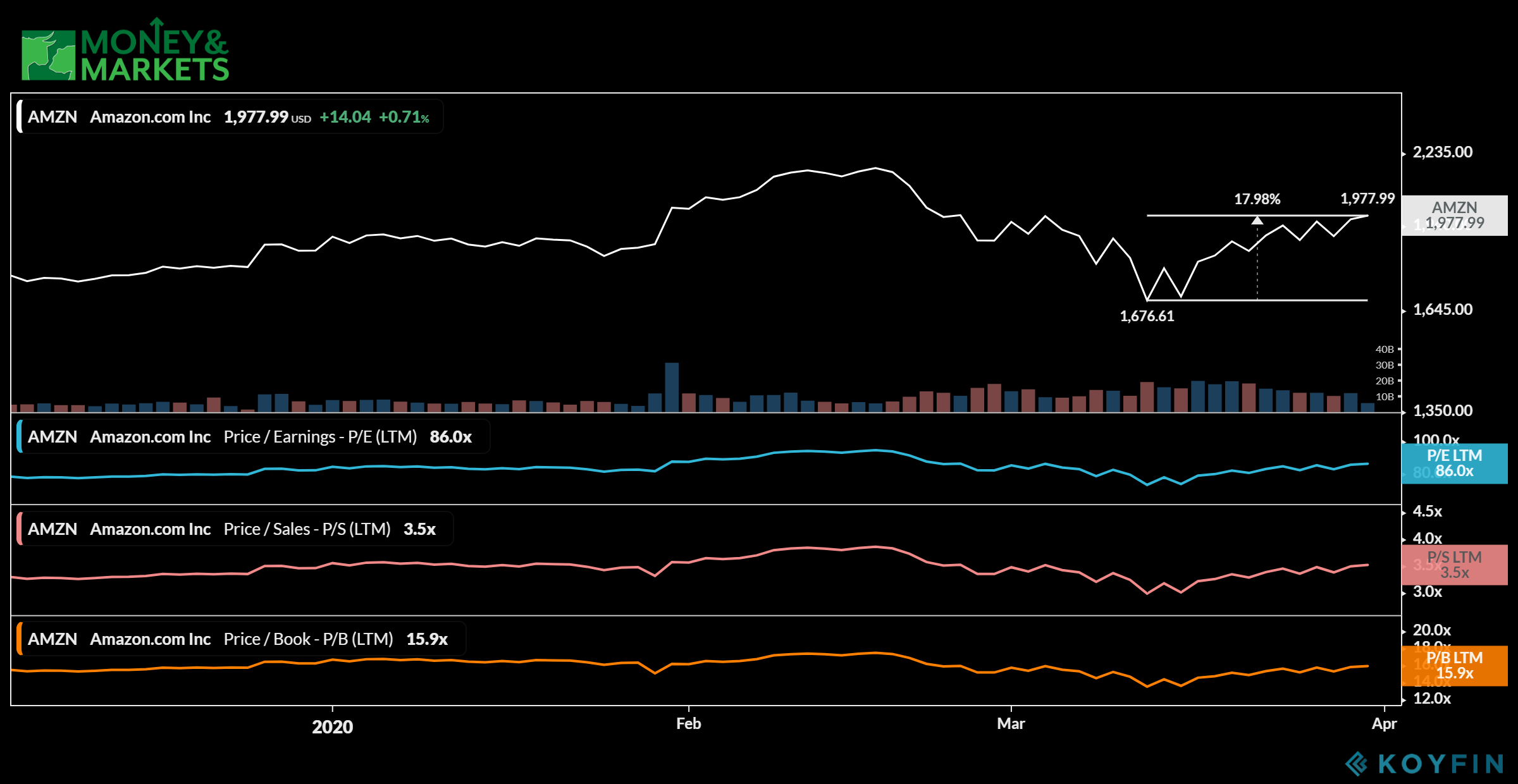The height and width of the screenshot is (784, 1518).
Task: Click the 1,350.00 price axis label
Action: [1443, 411]
